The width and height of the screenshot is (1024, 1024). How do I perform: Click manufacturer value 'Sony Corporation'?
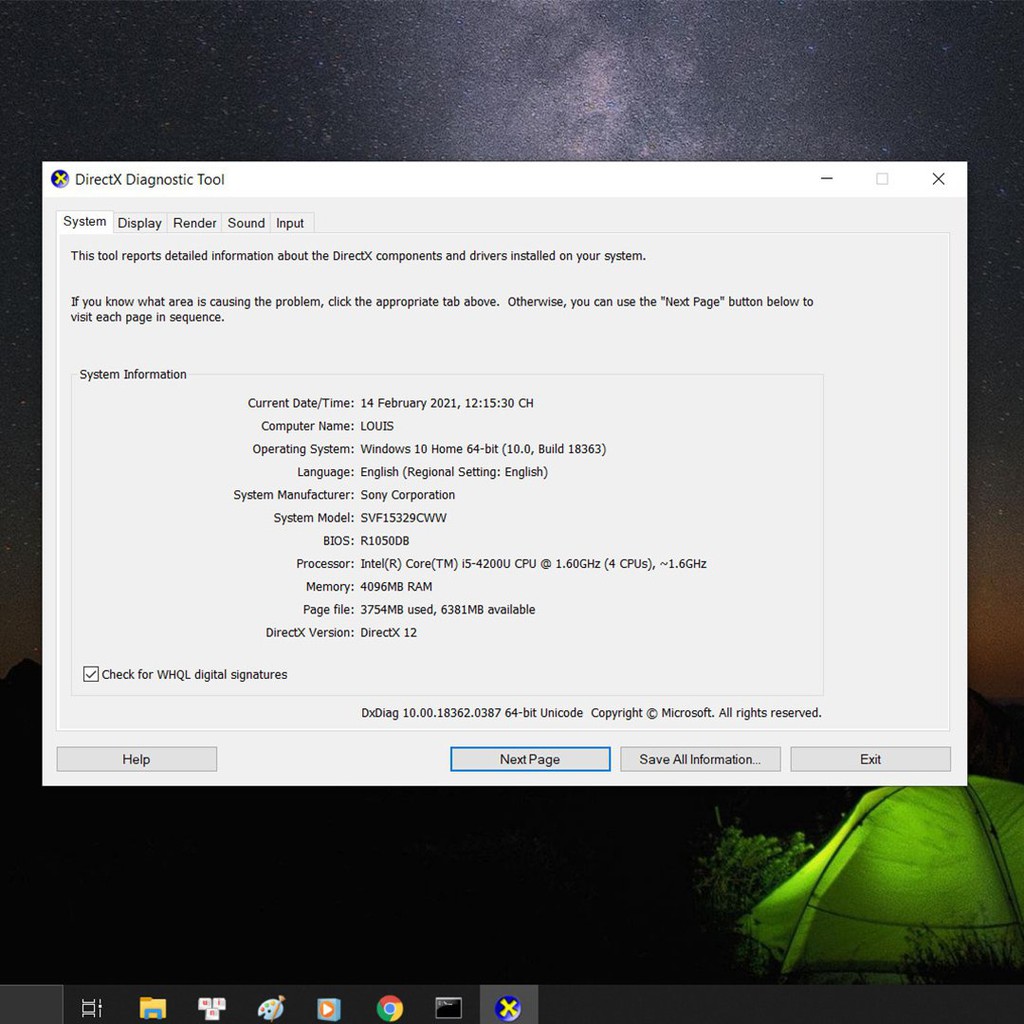point(408,494)
